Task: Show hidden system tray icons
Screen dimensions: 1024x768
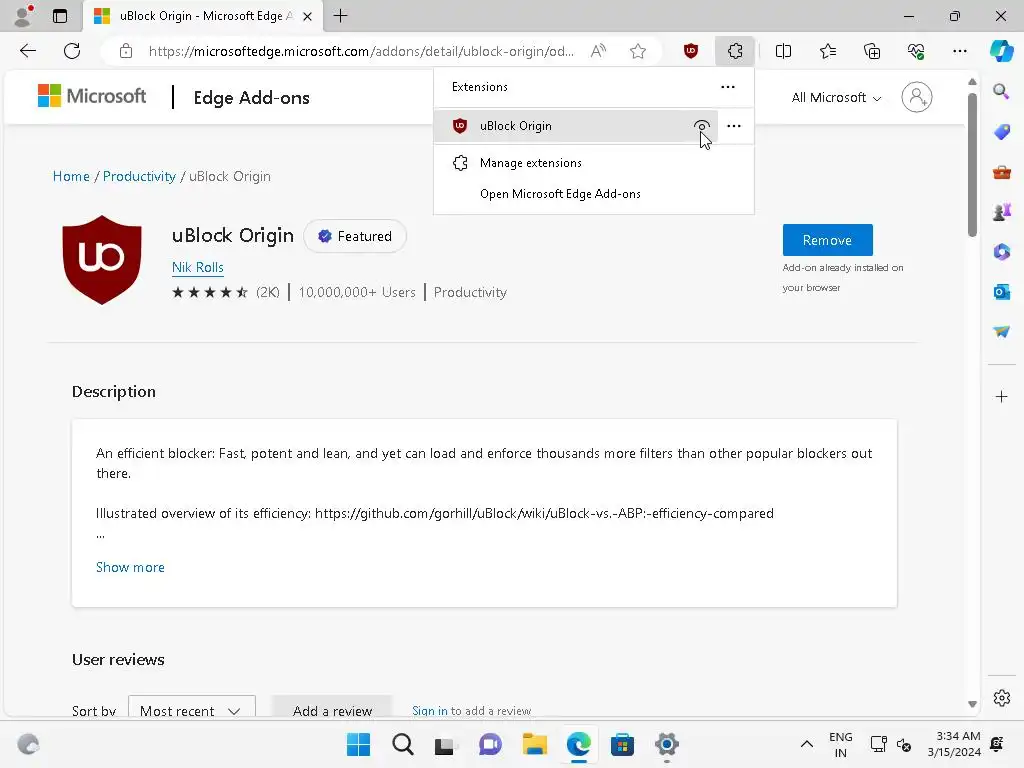Action: point(807,744)
